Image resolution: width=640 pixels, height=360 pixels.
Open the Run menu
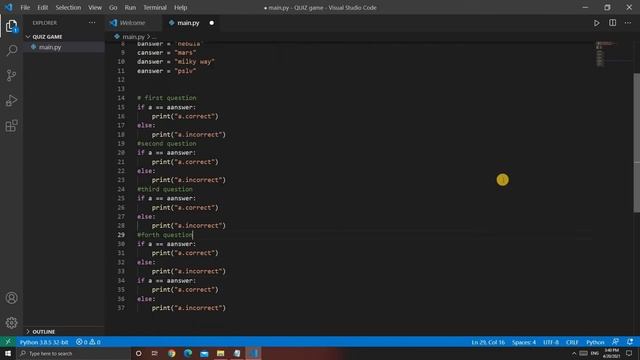coord(130,7)
